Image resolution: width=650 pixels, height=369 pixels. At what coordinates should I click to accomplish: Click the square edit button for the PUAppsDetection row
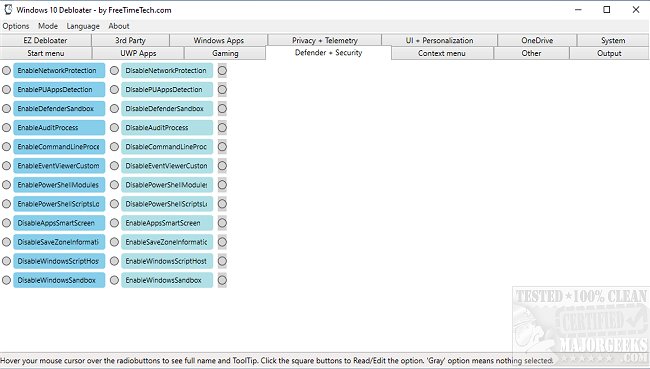coord(222,90)
